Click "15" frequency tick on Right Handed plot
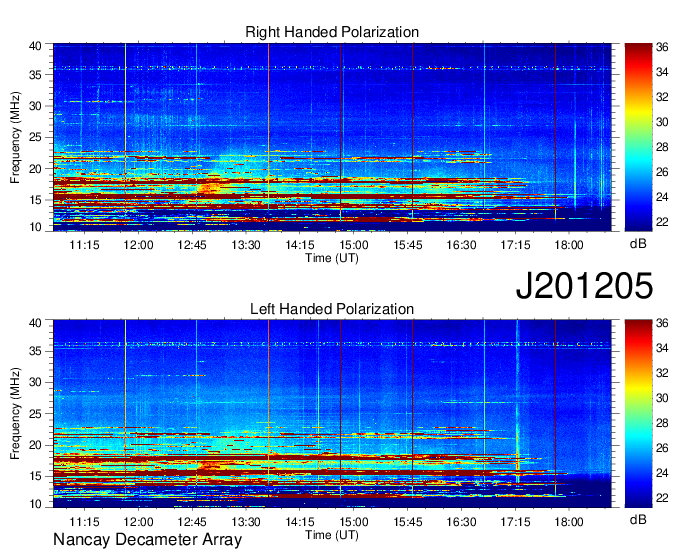The image size is (680, 552). pyautogui.click(x=35, y=200)
